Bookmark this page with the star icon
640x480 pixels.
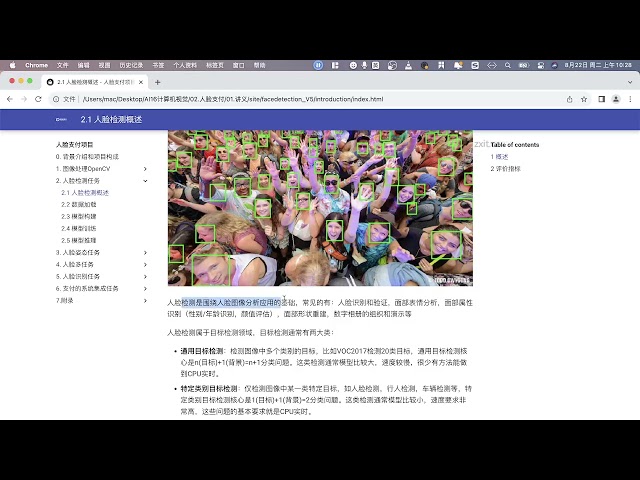584,99
